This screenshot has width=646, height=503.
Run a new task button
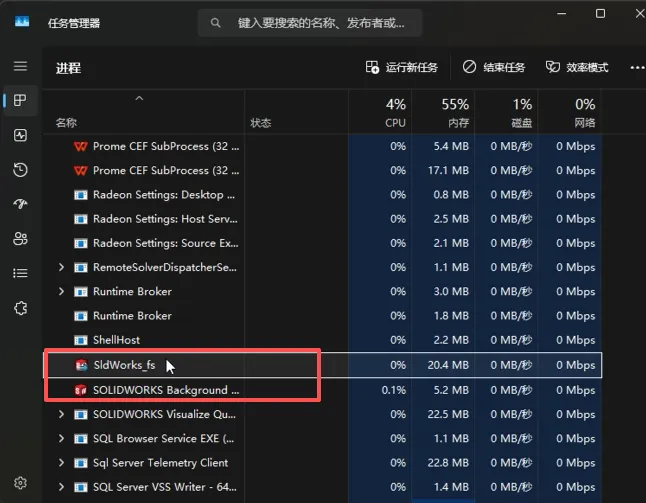pyautogui.click(x=402, y=67)
